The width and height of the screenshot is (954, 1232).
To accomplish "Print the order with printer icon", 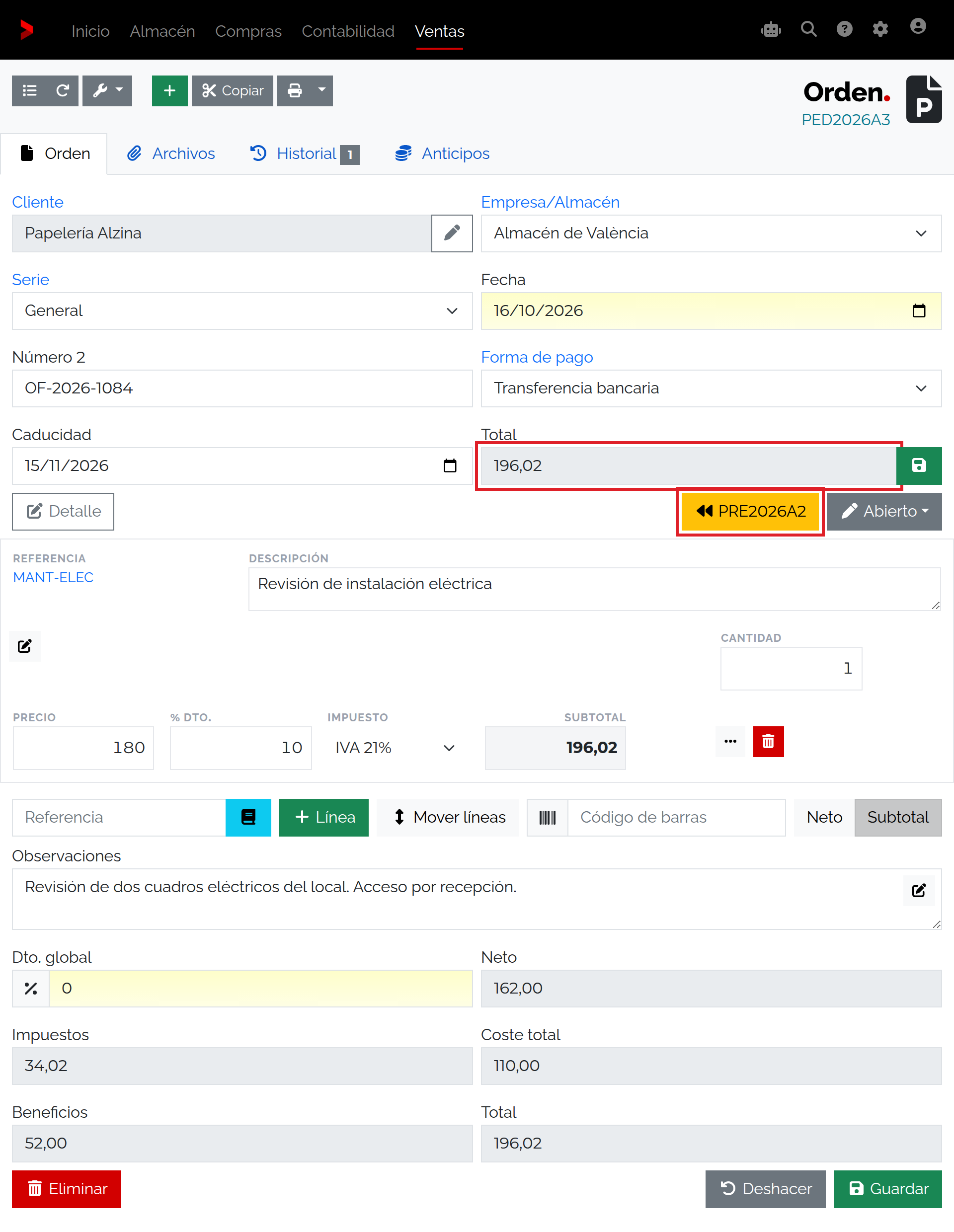I will click(295, 91).
